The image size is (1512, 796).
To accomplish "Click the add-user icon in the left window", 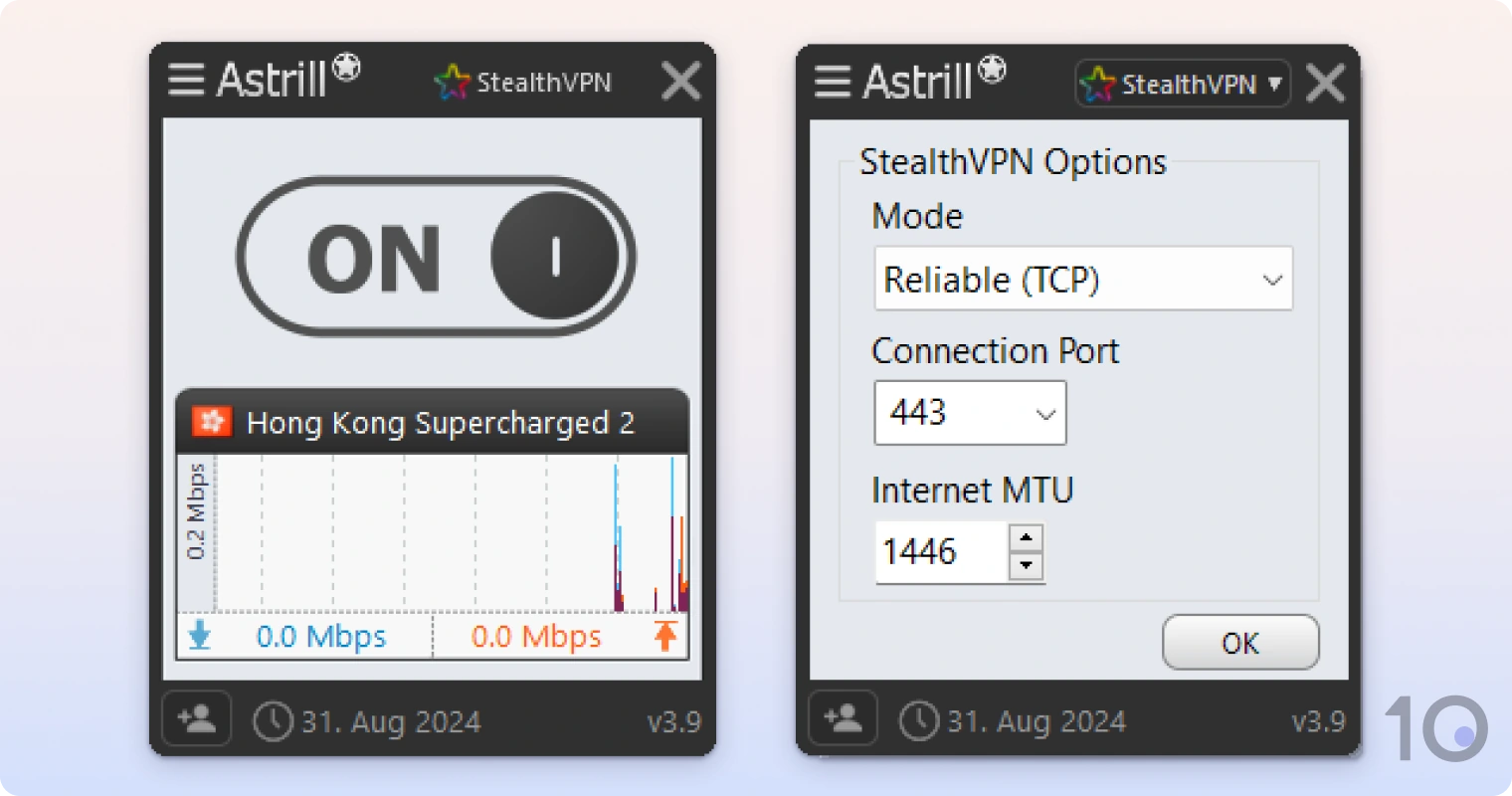I will point(196,718).
